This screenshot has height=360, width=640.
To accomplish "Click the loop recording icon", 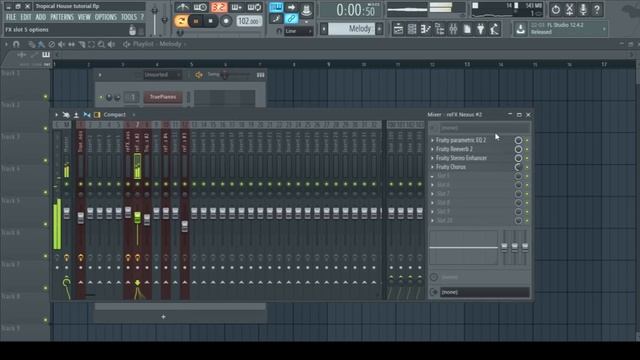I will (255, 7).
